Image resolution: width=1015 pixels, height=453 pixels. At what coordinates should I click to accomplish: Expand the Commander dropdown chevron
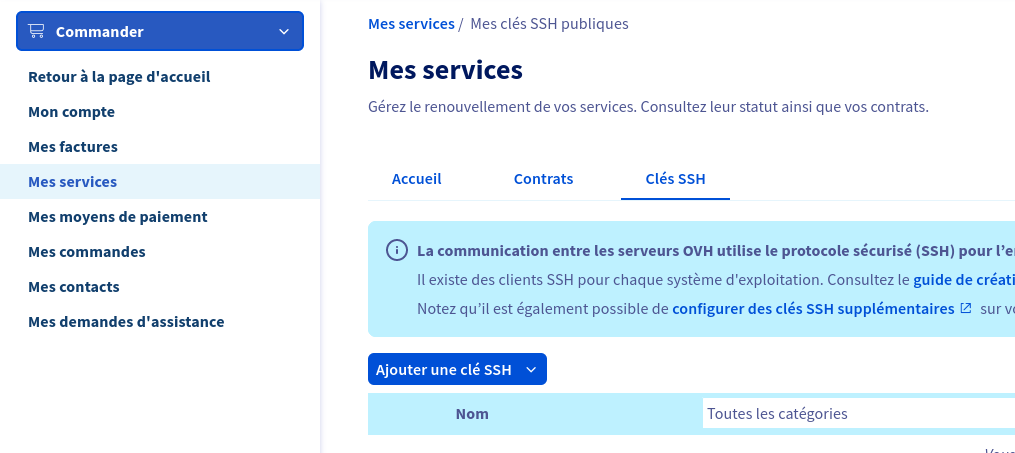(x=284, y=31)
